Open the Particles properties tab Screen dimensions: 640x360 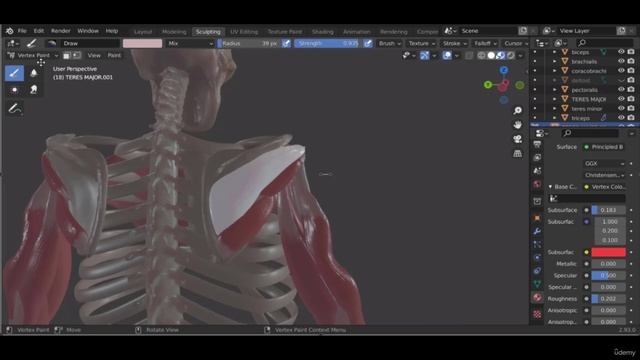537,244
